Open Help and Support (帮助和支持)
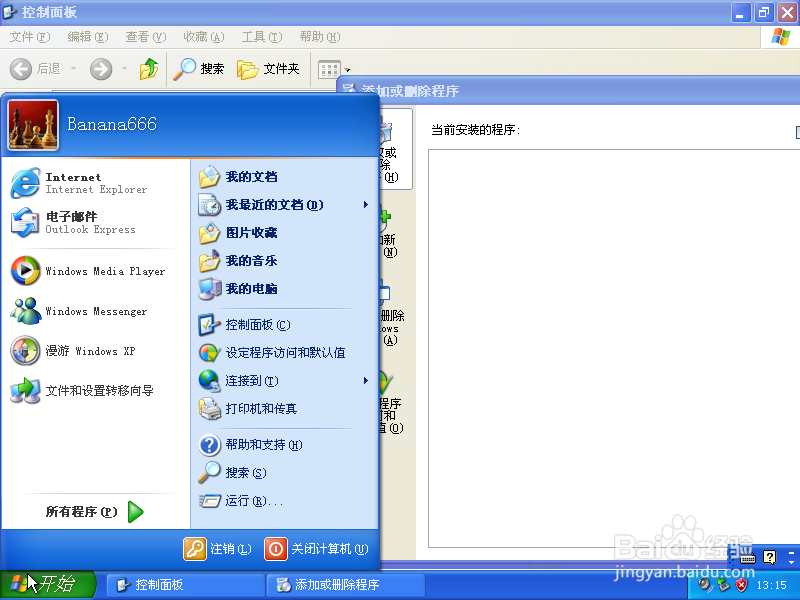 (285, 444)
